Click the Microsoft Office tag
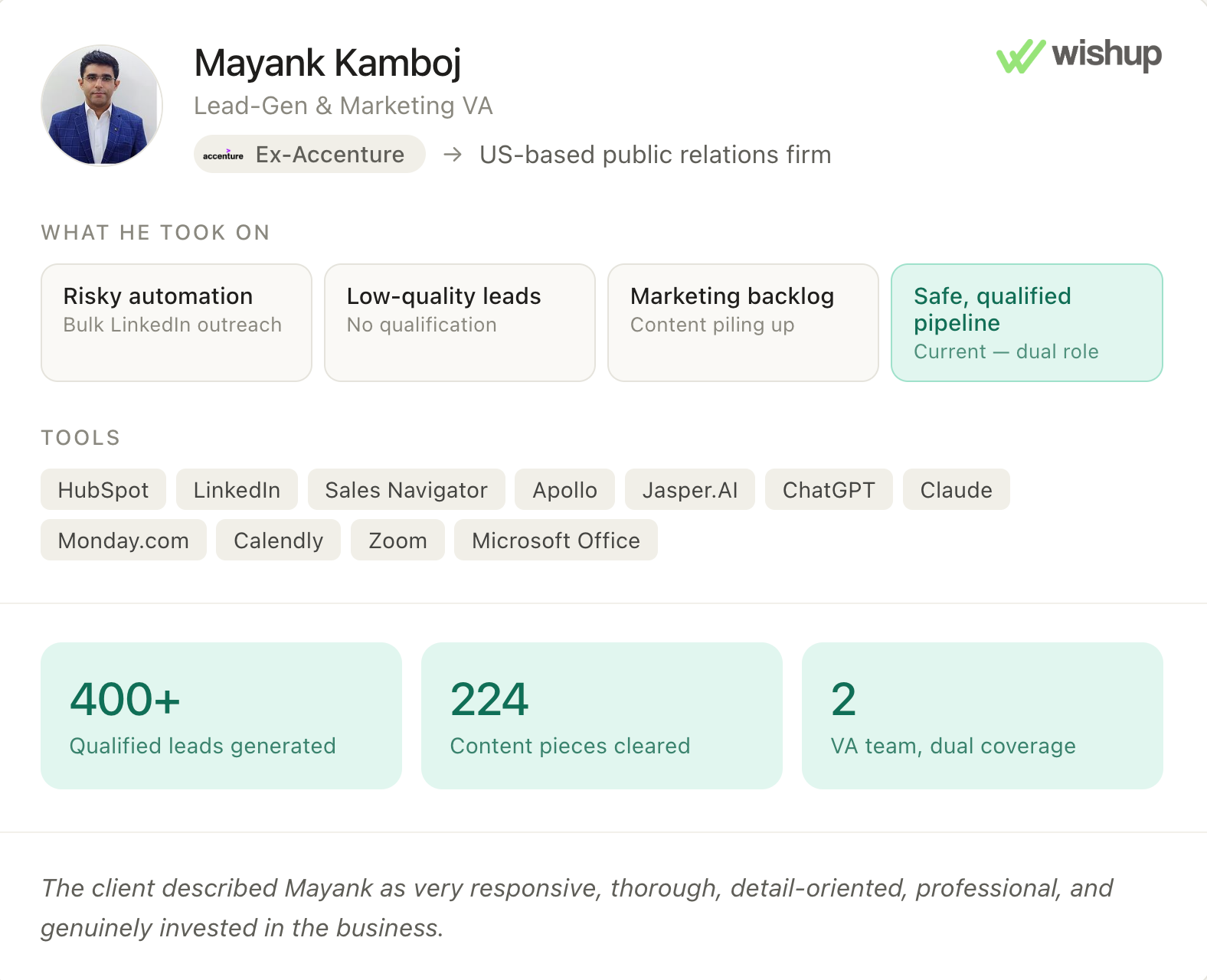Image resolution: width=1207 pixels, height=980 pixels. click(x=556, y=540)
